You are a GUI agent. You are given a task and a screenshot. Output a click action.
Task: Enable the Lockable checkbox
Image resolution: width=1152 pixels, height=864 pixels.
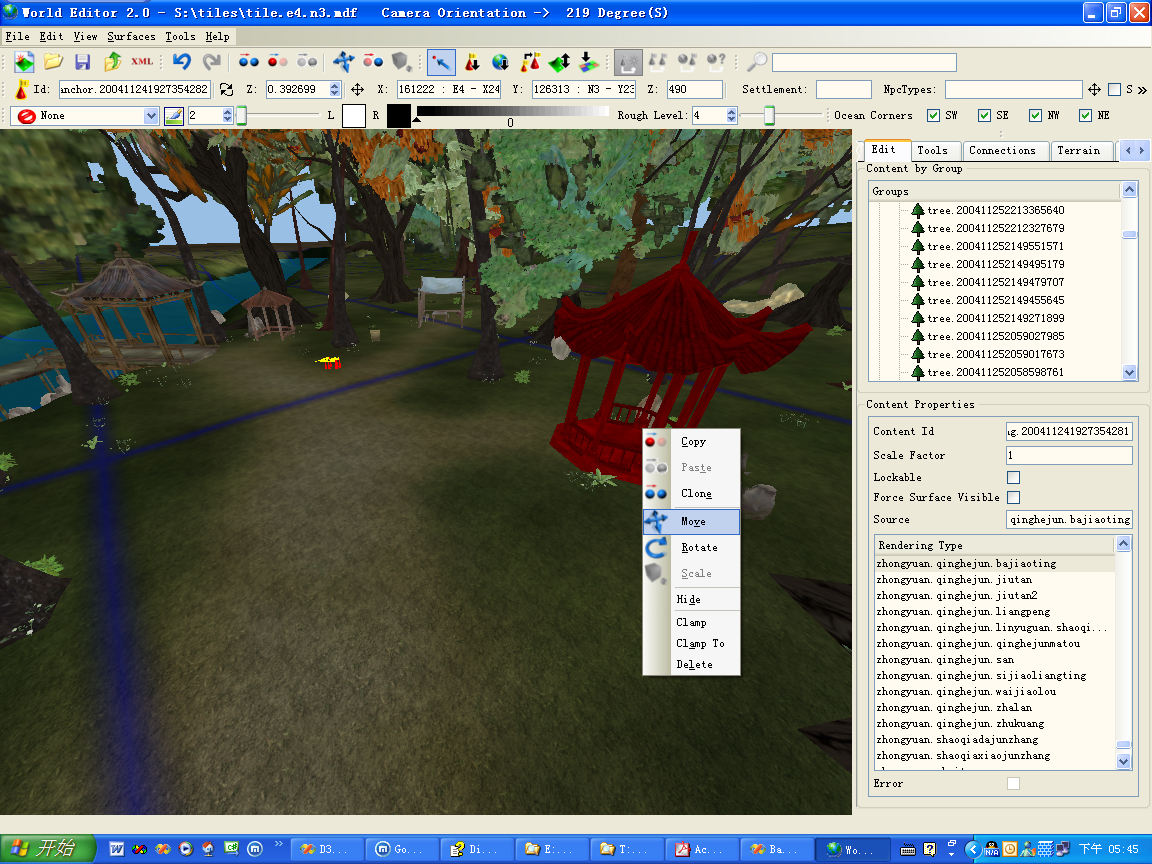tap(1013, 478)
